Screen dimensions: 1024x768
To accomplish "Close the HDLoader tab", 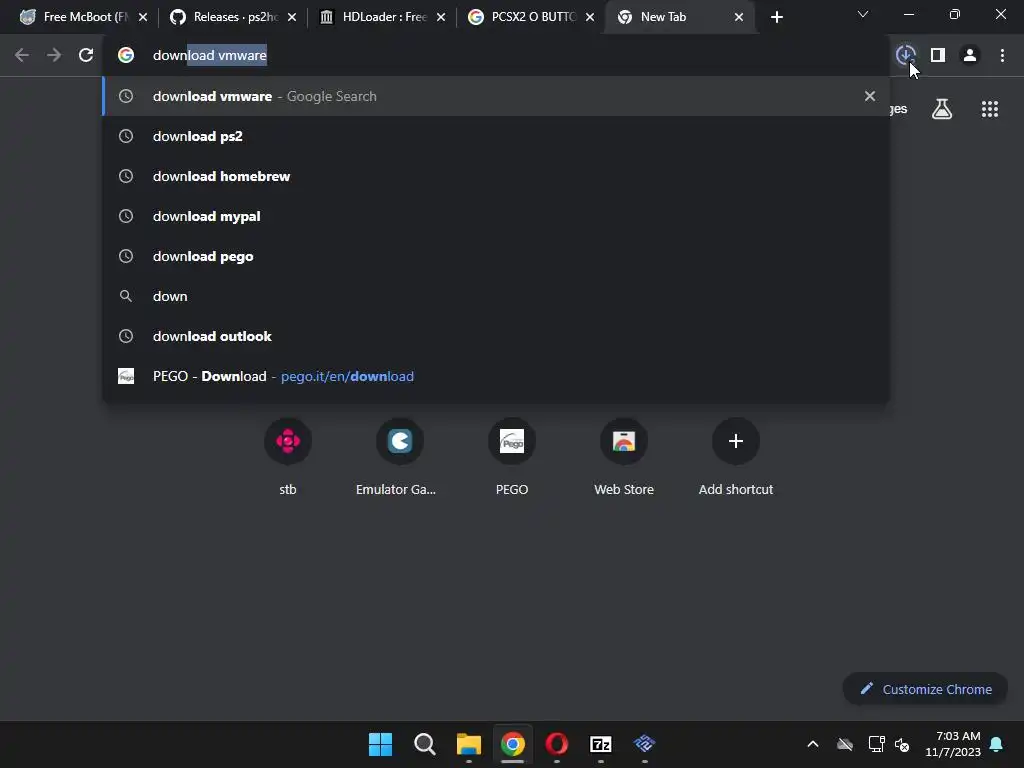I will coord(441,17).
